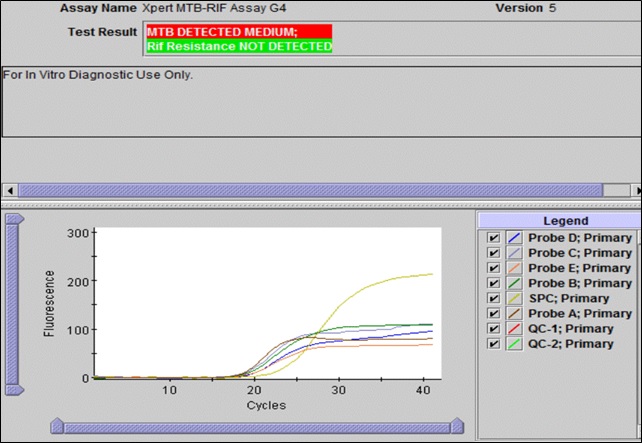The height and width of the screenshot is (443, 642).
Task: Click the Legend panel header
Action: (x=558, y=220)
